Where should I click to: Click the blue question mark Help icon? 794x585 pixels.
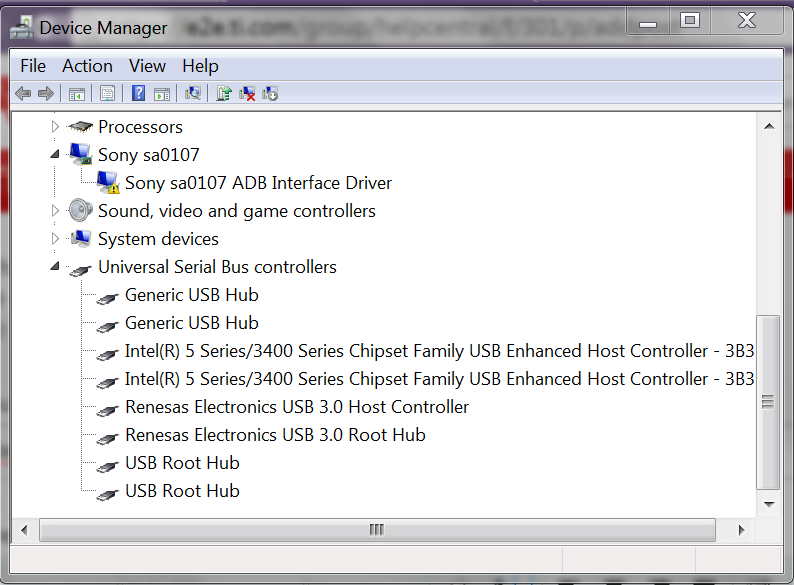click(x=138, y=93)
